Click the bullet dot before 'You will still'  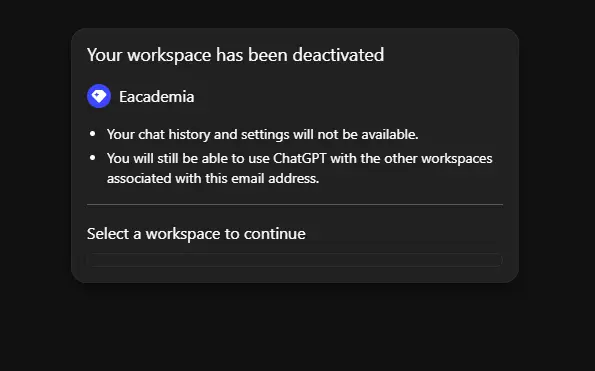pyautogui.click(x=92, y=158)
